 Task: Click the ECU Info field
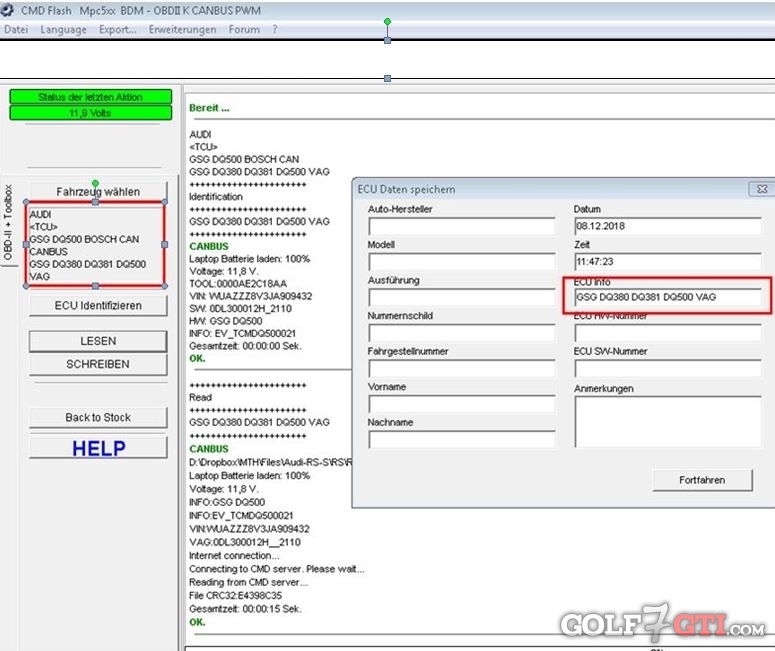(668, 297)
